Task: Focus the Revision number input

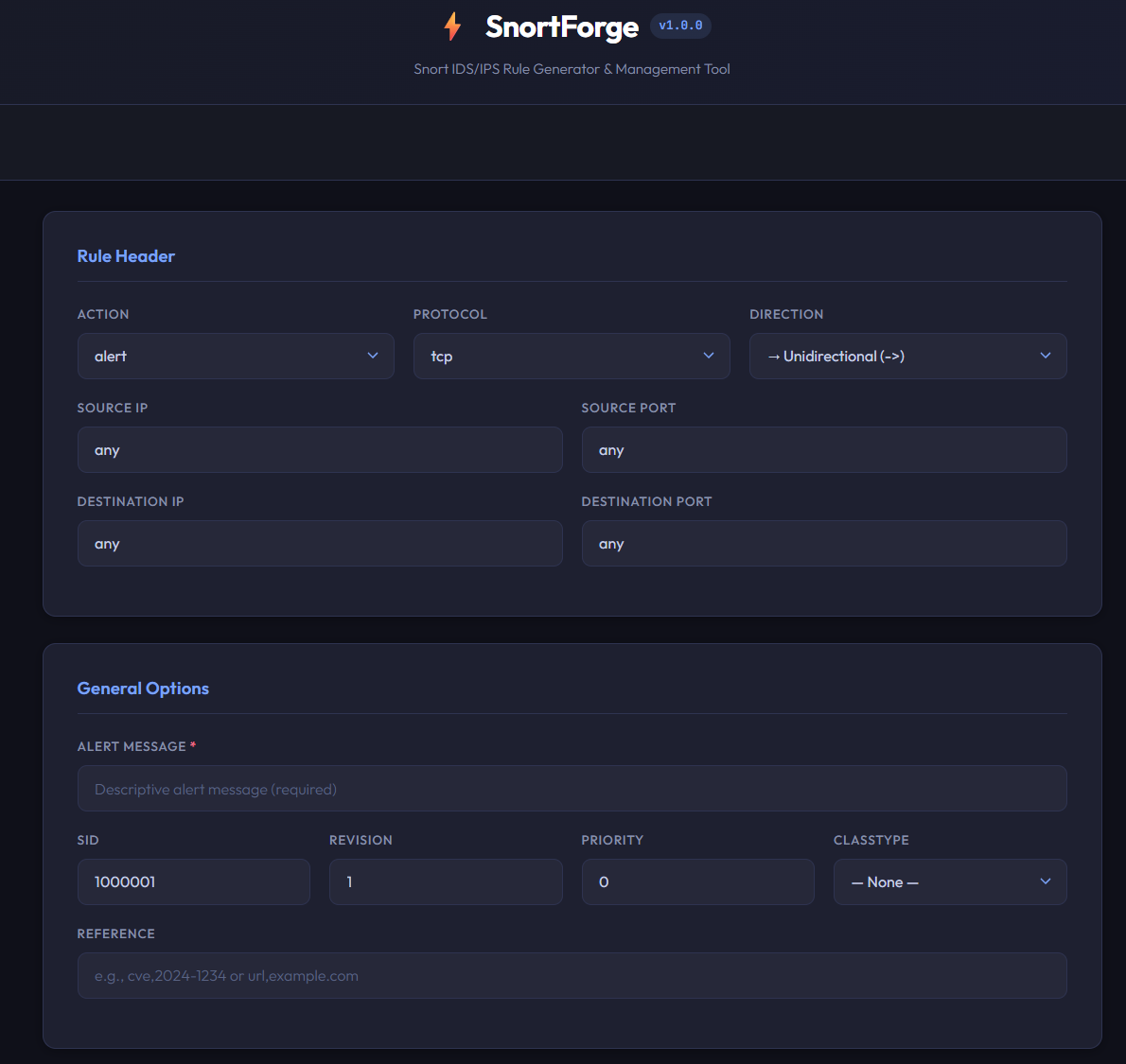Action: point(446,882)
